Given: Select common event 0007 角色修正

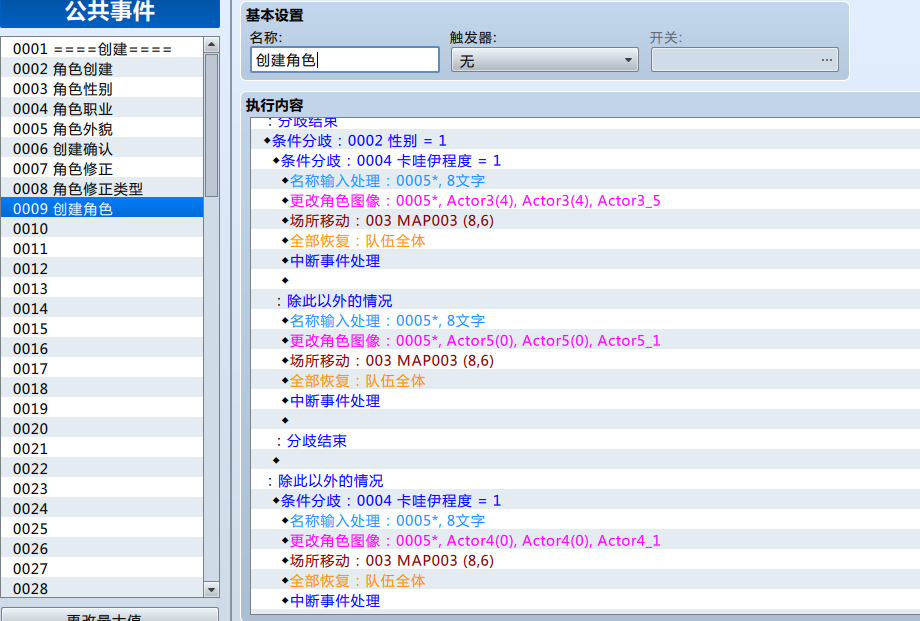Looking at the screenshot, I should 102,168.
